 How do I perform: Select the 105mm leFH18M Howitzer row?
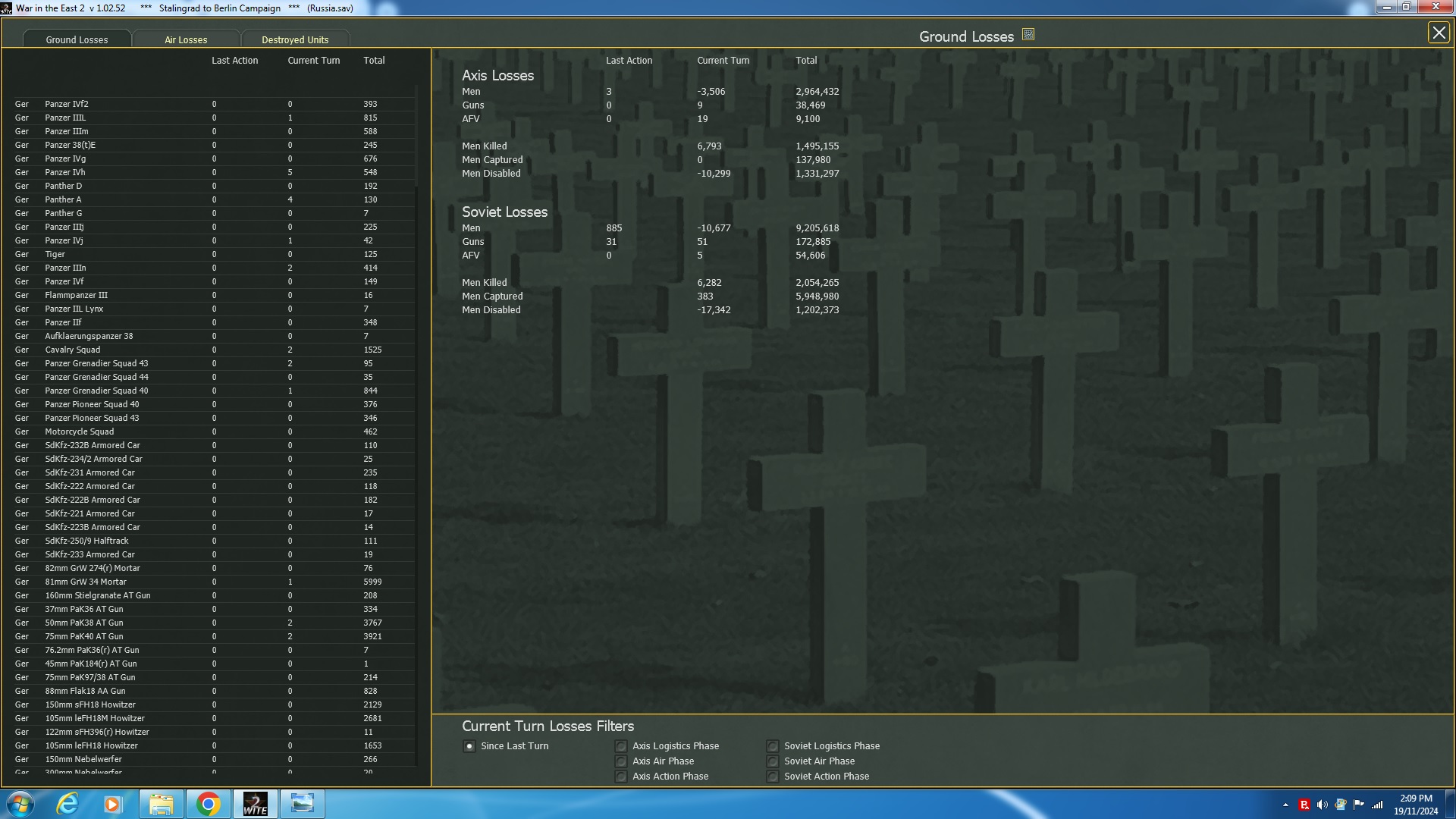coord(214,718)
